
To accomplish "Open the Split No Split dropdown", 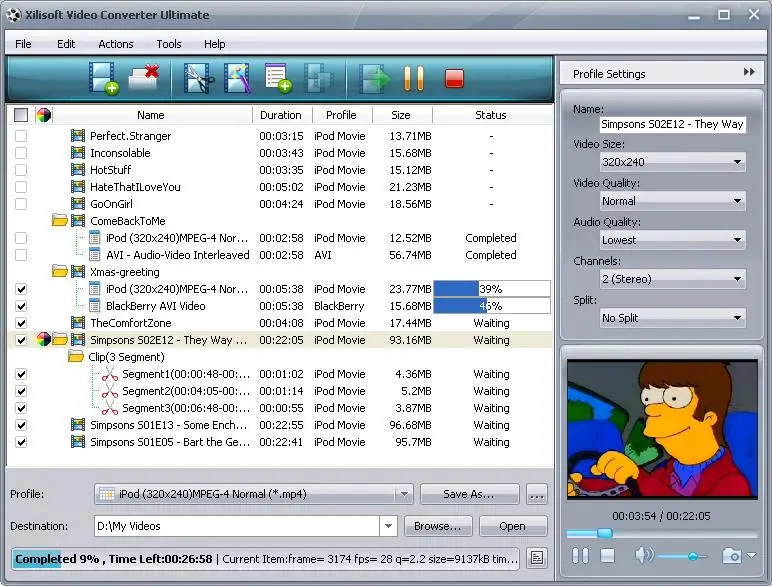I will tap(673, 318).
